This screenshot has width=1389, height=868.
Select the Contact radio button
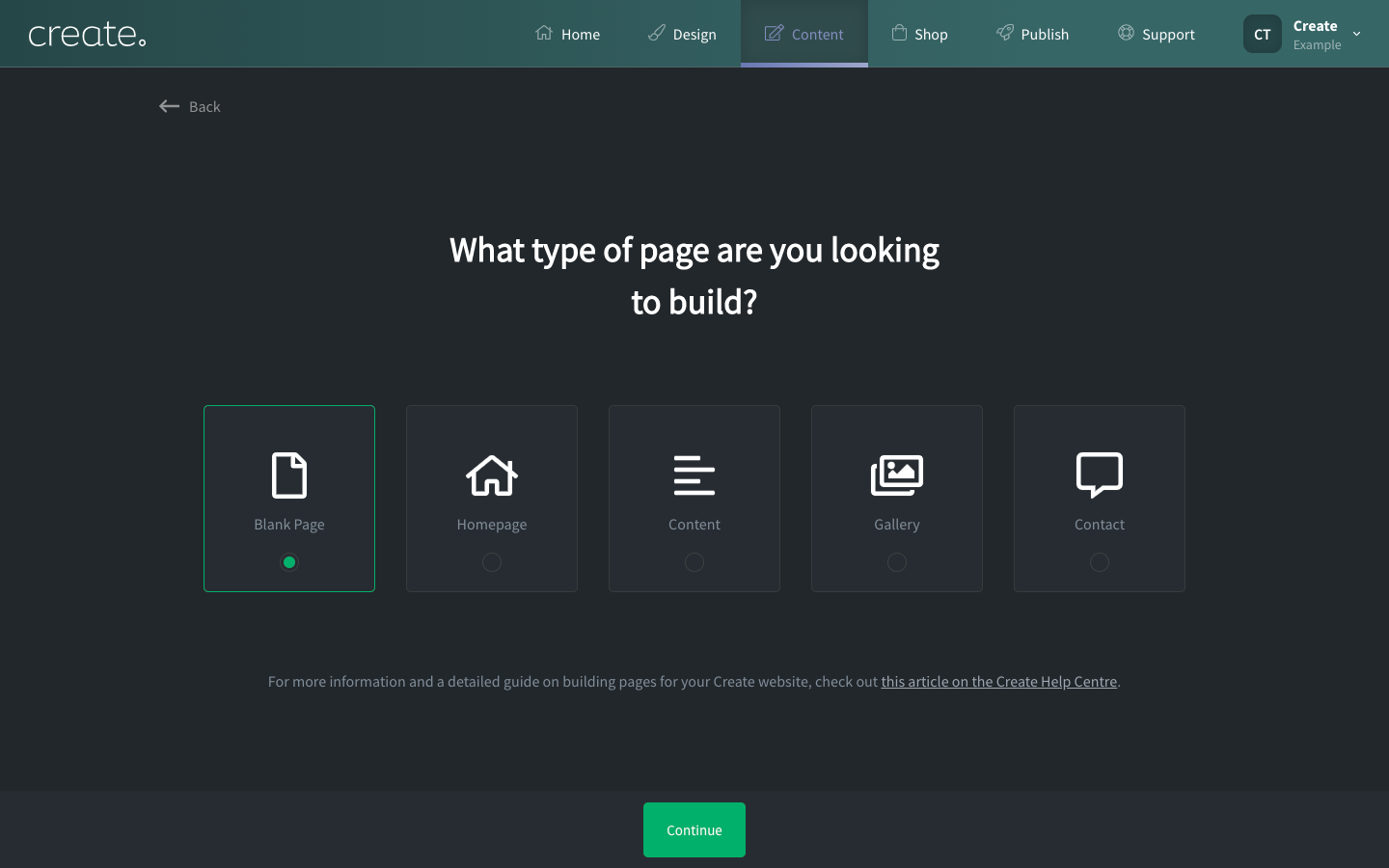click(x=1100, y=562)
